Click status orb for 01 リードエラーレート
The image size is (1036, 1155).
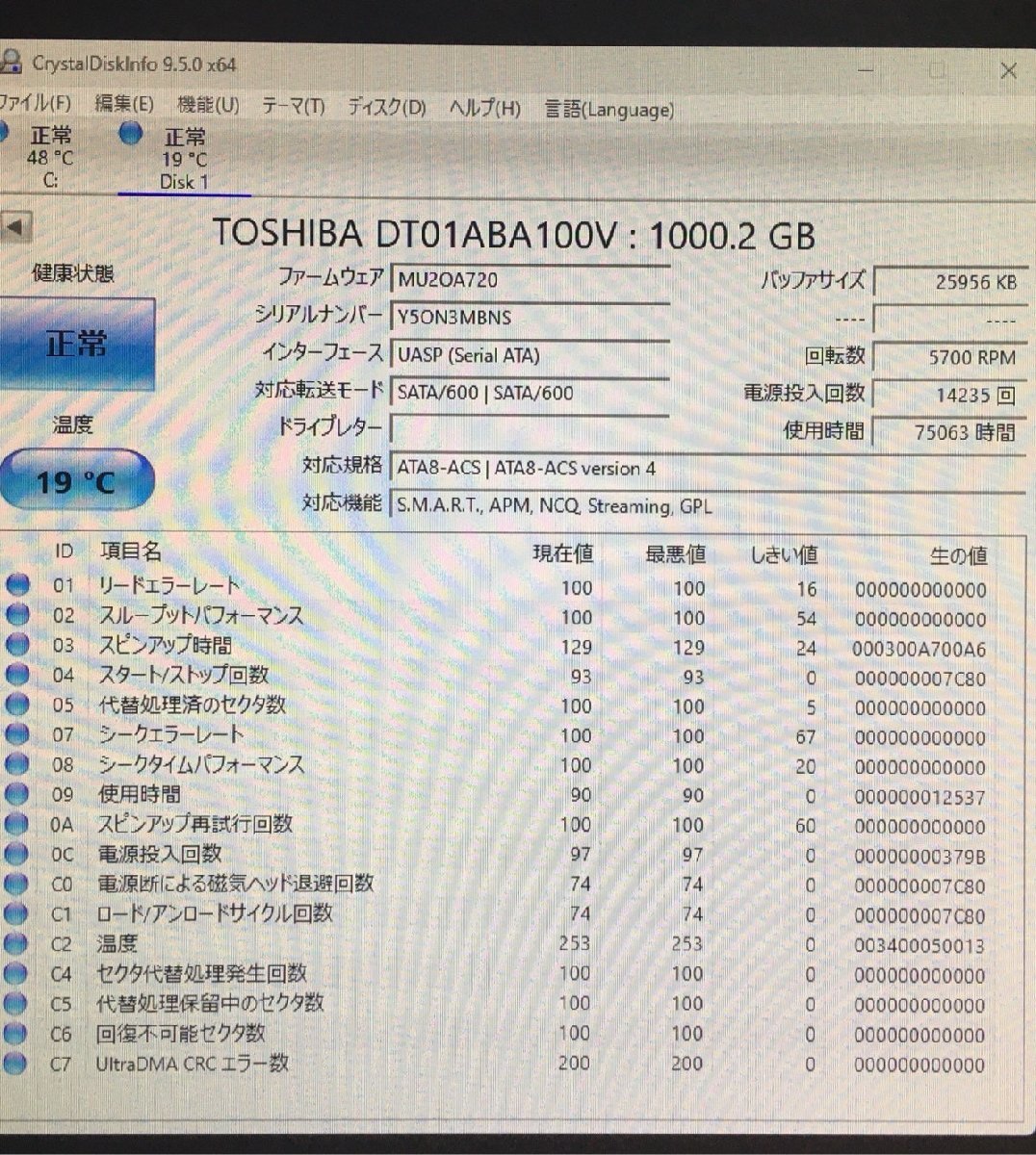click(x=16, y=584)
